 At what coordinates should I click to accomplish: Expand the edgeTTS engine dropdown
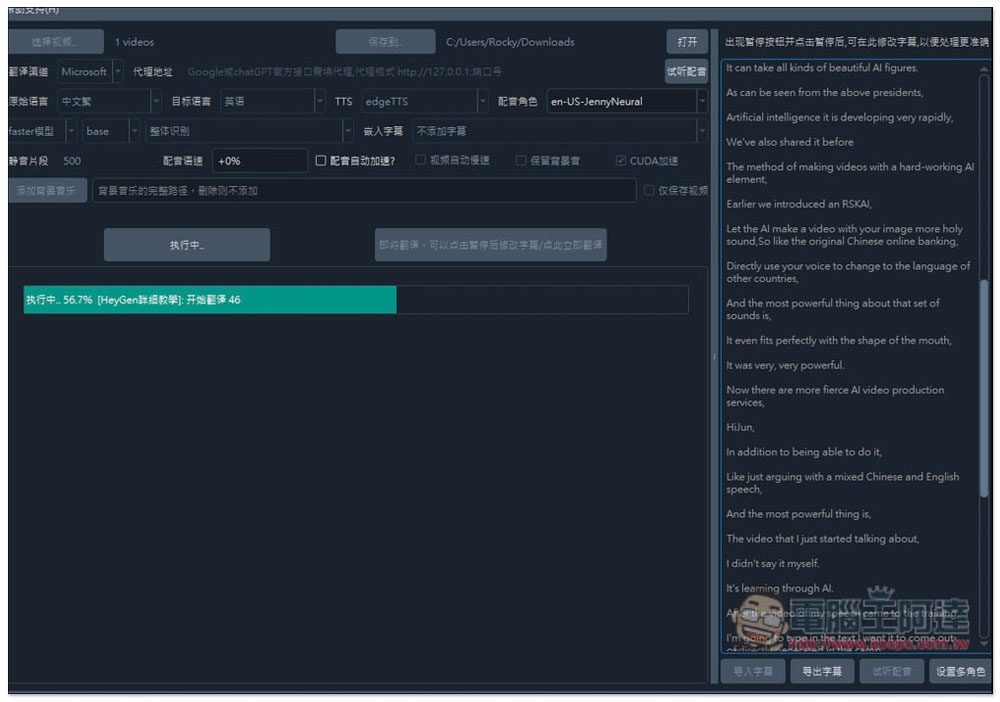click(425, 101)
